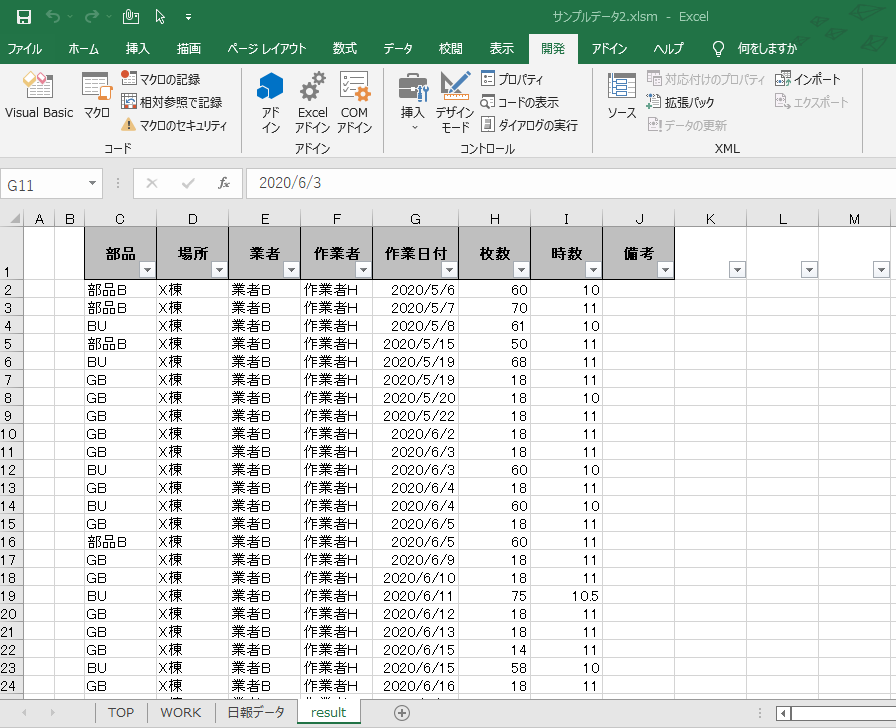The width and height of the screenshot is (896, 728).
Task: Click the insert function fx button
Action: click(223, 183)
